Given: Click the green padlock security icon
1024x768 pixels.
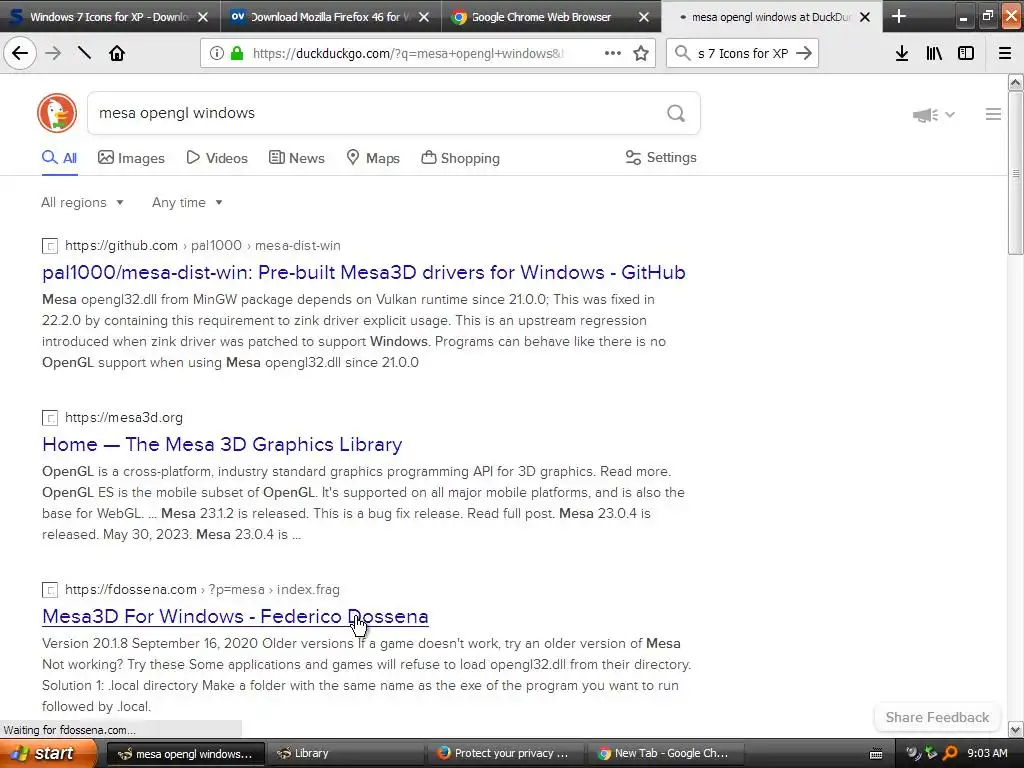Looking at the screenshot, I should point(236,53).
